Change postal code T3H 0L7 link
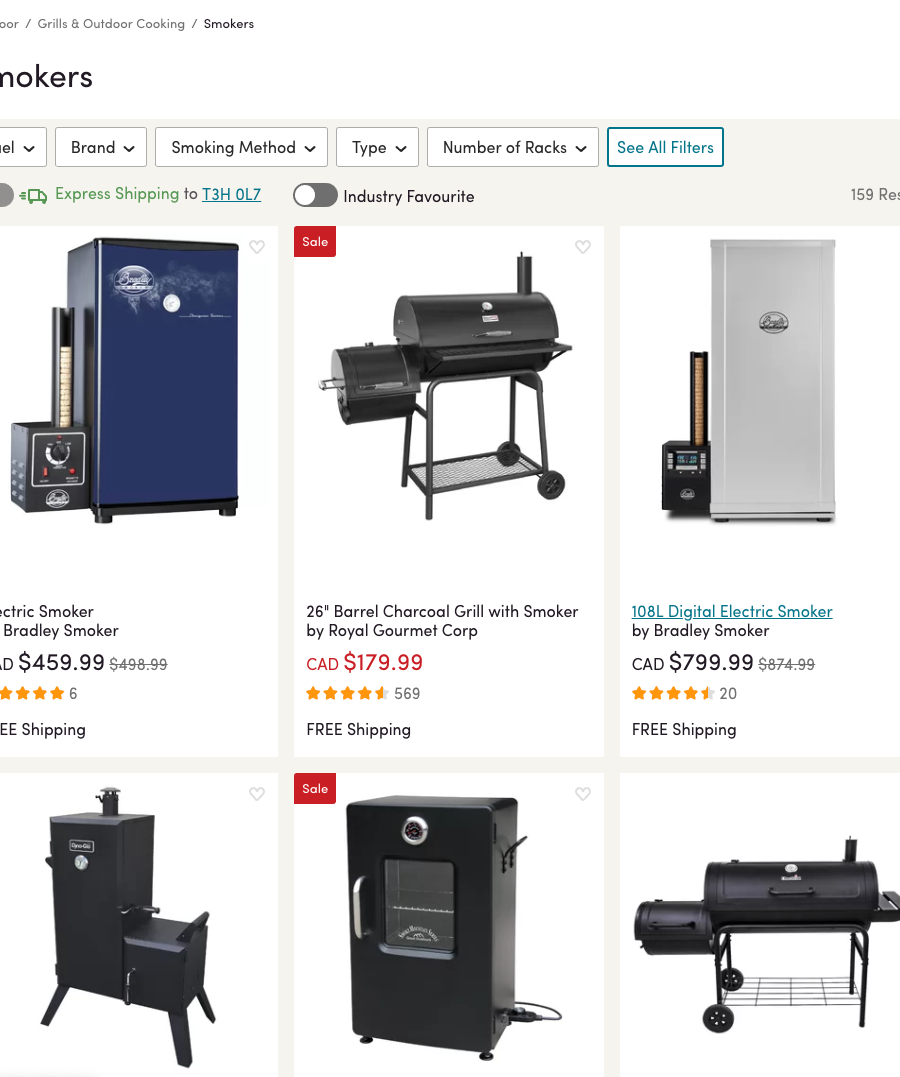The width and height of the screenshot is (900, 1077). coord(232,194)
